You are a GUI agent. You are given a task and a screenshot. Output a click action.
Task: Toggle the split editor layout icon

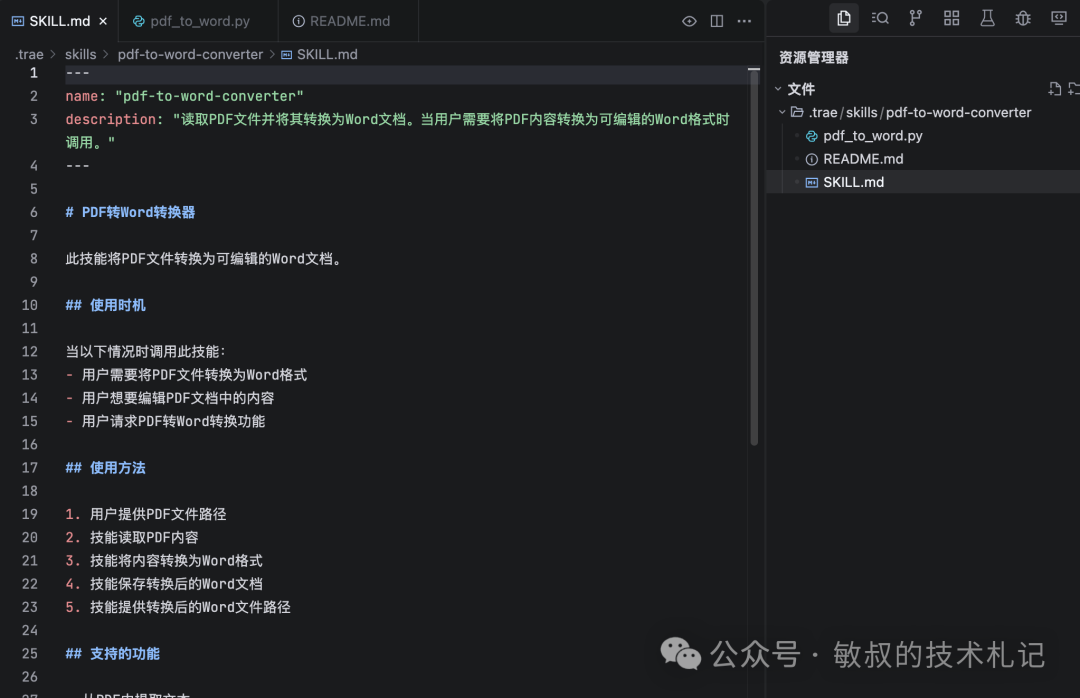pos(716,20)
